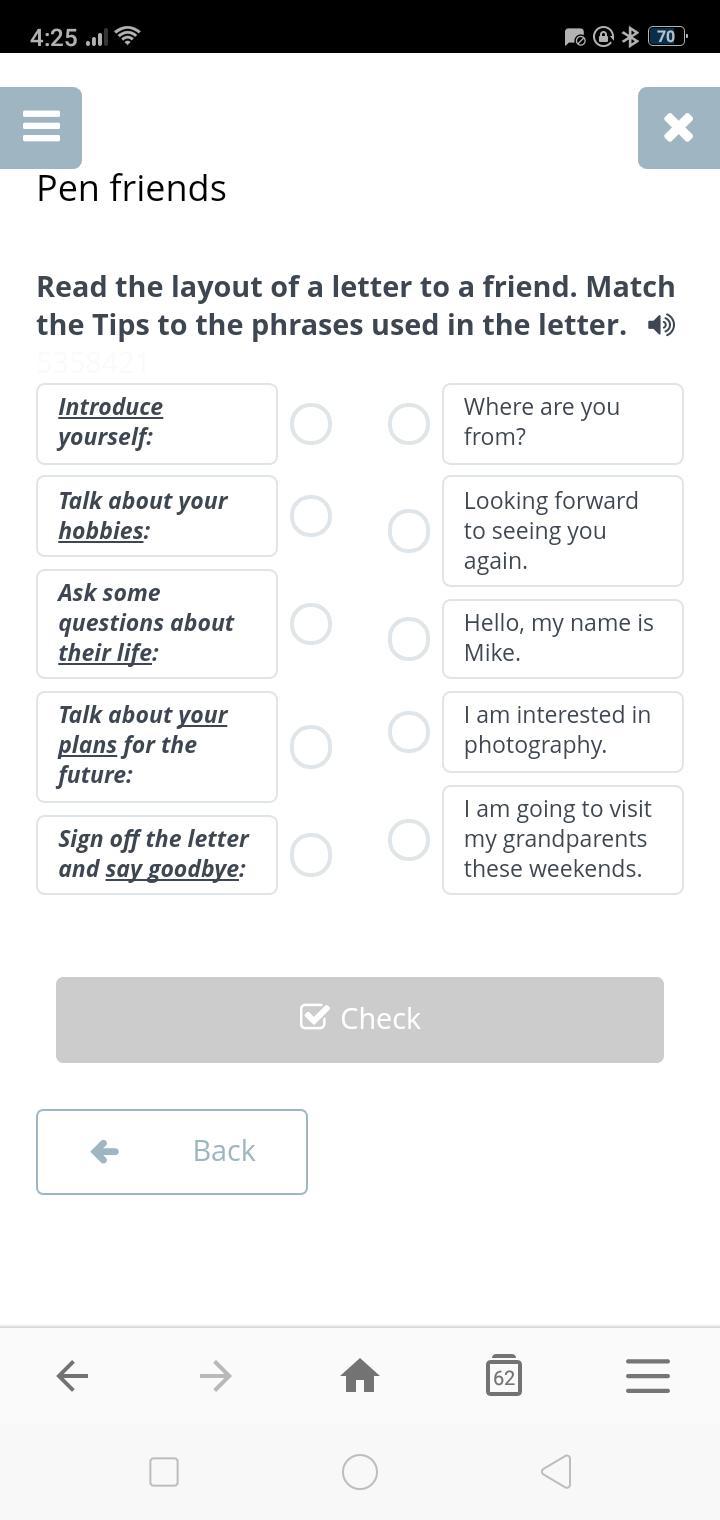The image size is (720, 1520).
Task: Click the Back button
Action: coord(172,1152)
